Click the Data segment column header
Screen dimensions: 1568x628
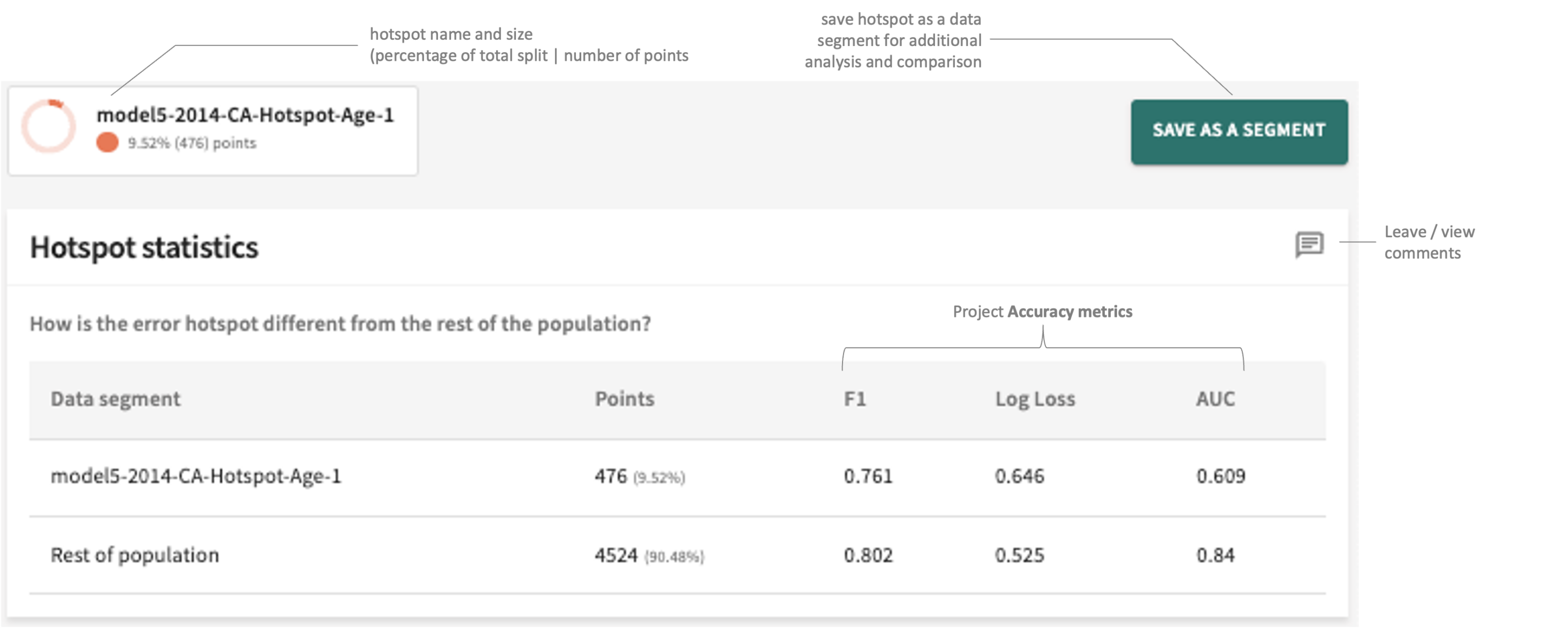116,399
